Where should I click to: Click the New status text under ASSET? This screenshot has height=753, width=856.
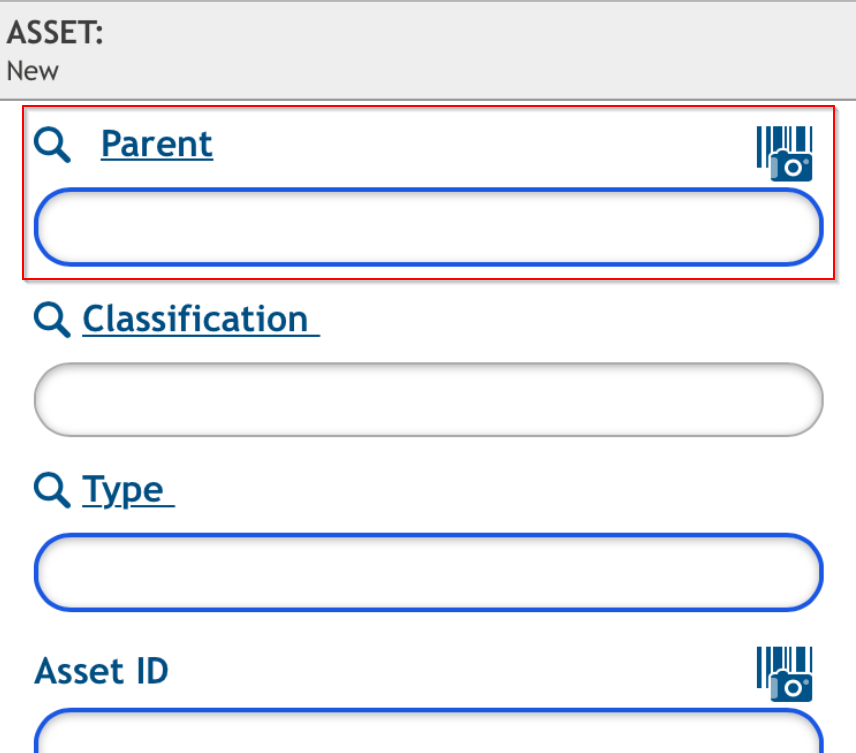point(32,71)
